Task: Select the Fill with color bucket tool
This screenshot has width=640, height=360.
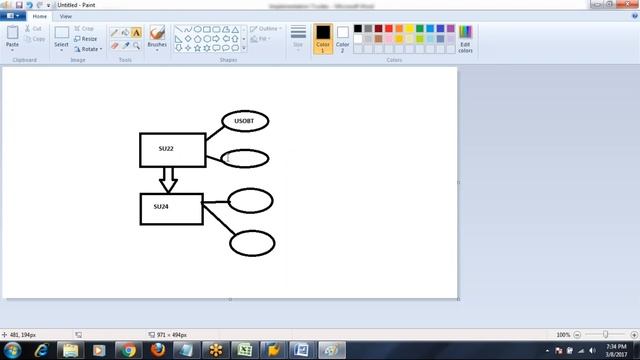Action: [125, 33]
